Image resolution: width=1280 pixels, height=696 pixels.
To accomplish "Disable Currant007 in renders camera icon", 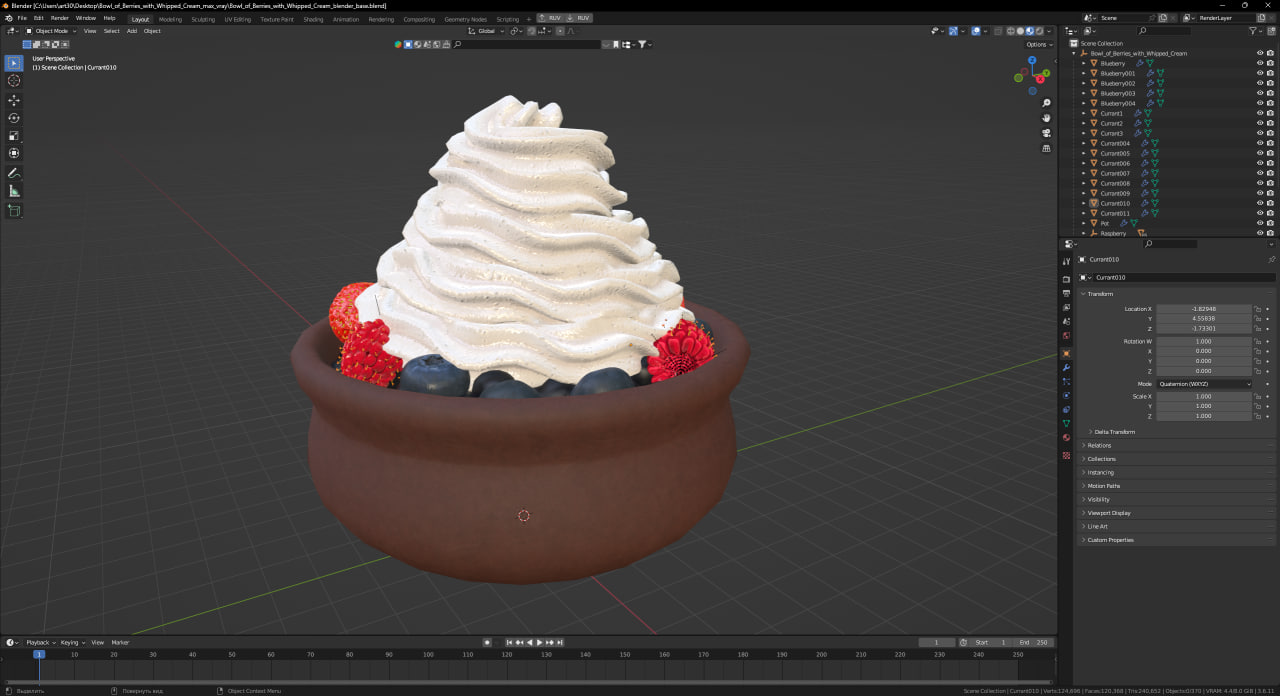I will click(1271, 173).
